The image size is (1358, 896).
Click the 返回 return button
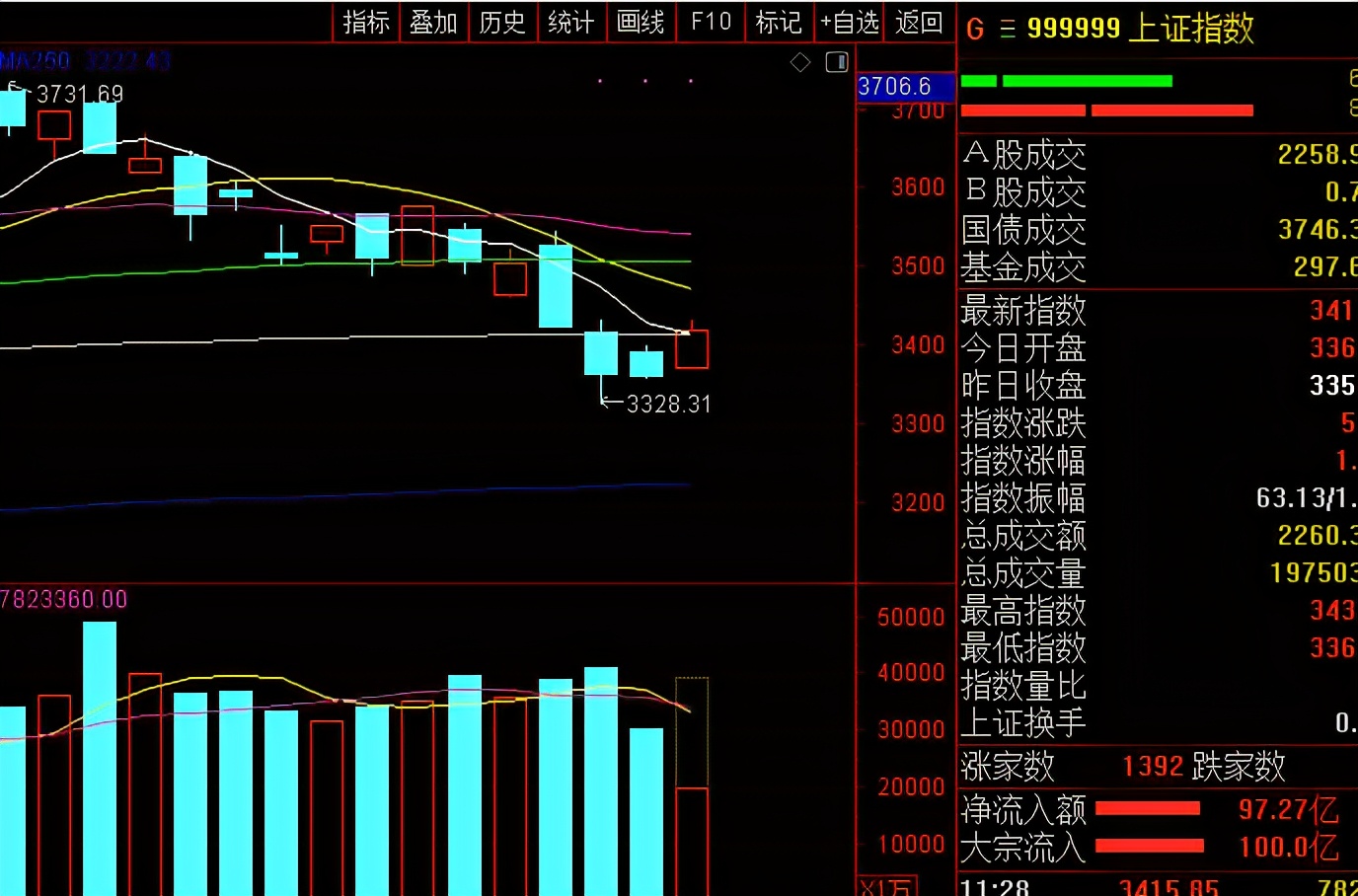click(x=918, y=22)
